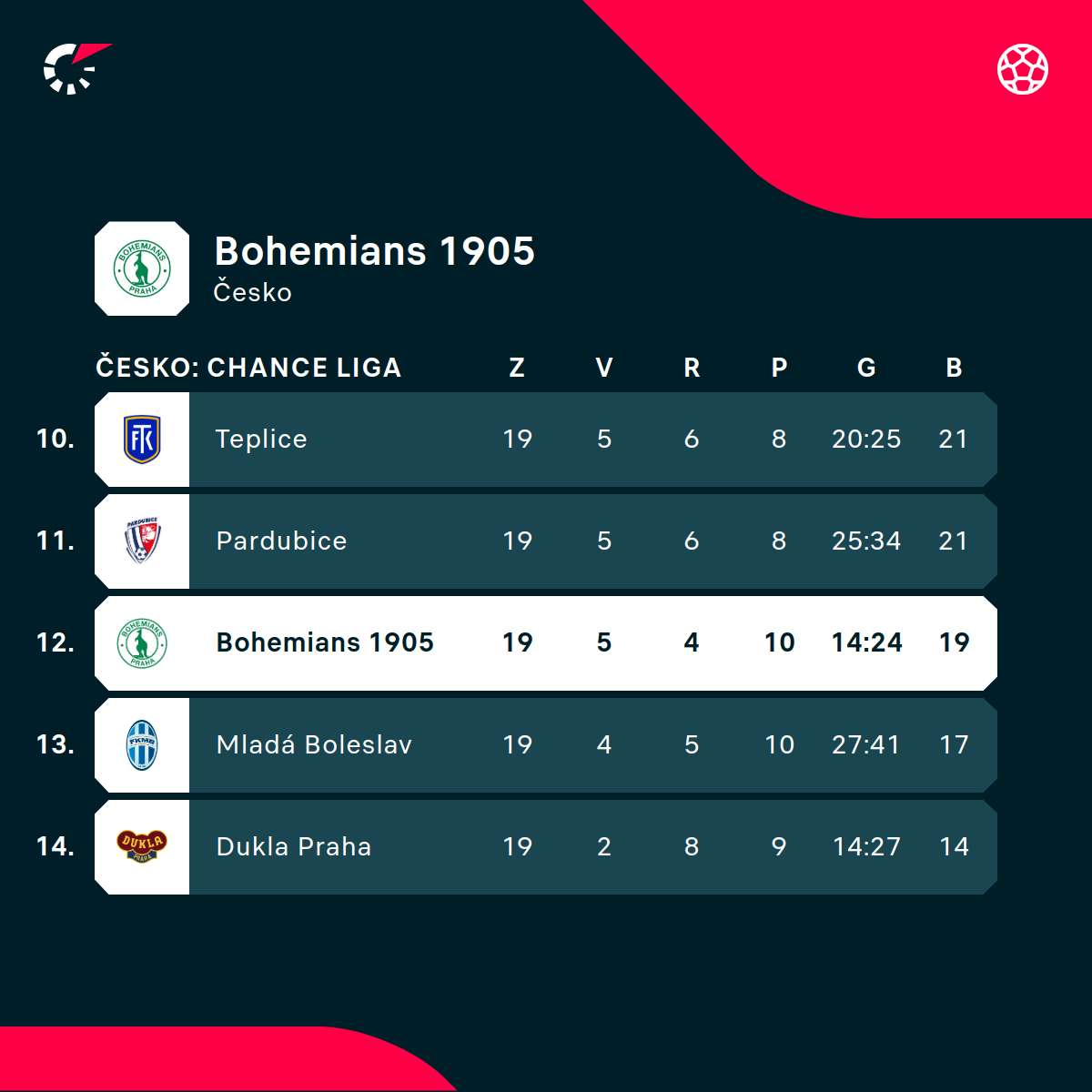The image size is (1092, 1092).
Task: Click the Bohemians 1905 crest in table row
Action: point(142,642)
